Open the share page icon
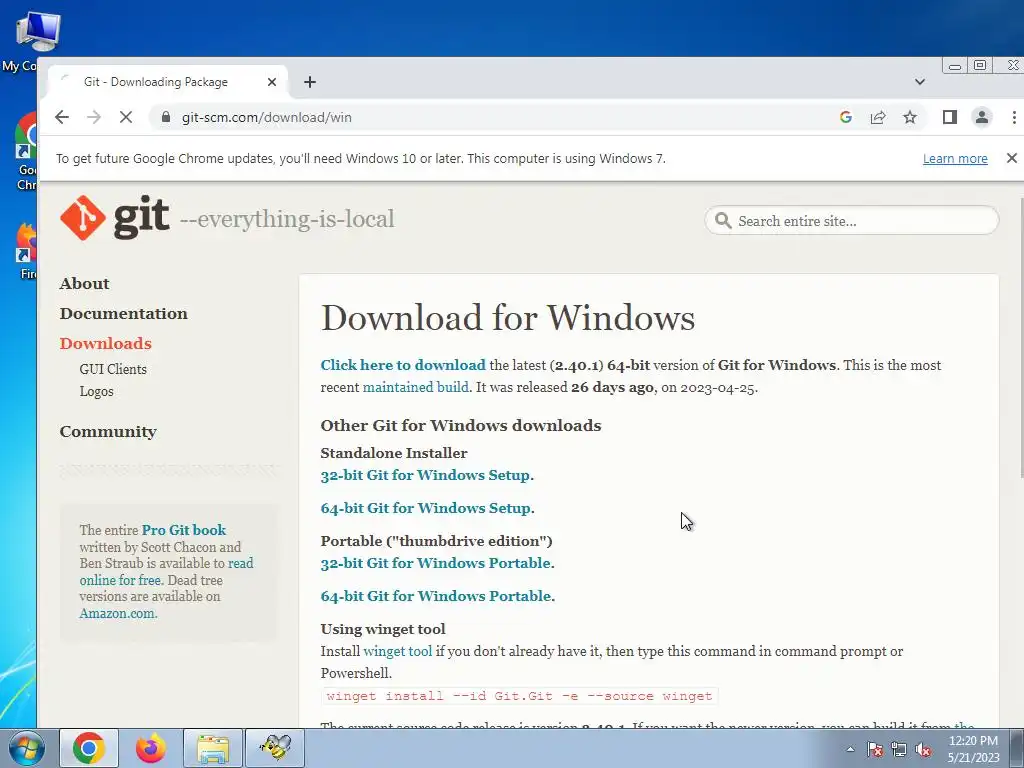The width and height of the screenshot is (1024, 768). (x=878, y=118)
